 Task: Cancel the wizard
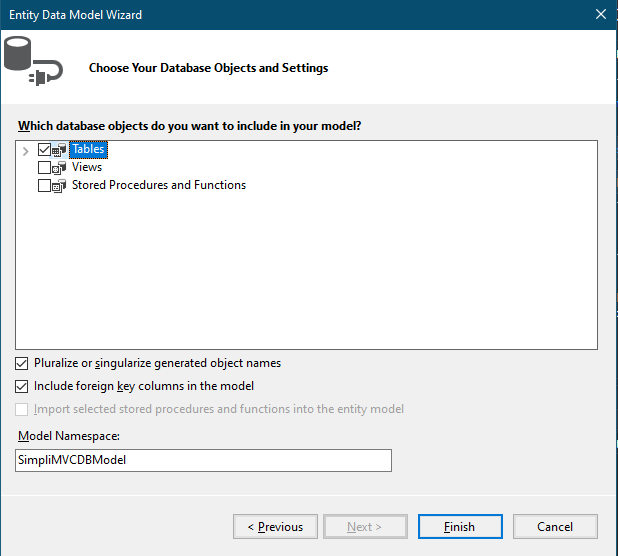[555, 526]
